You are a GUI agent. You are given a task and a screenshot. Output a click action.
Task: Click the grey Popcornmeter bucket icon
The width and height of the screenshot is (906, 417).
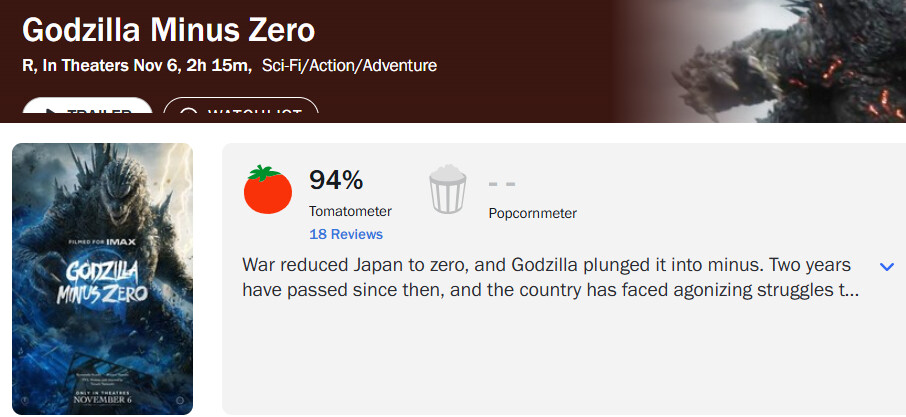point(447,189)
